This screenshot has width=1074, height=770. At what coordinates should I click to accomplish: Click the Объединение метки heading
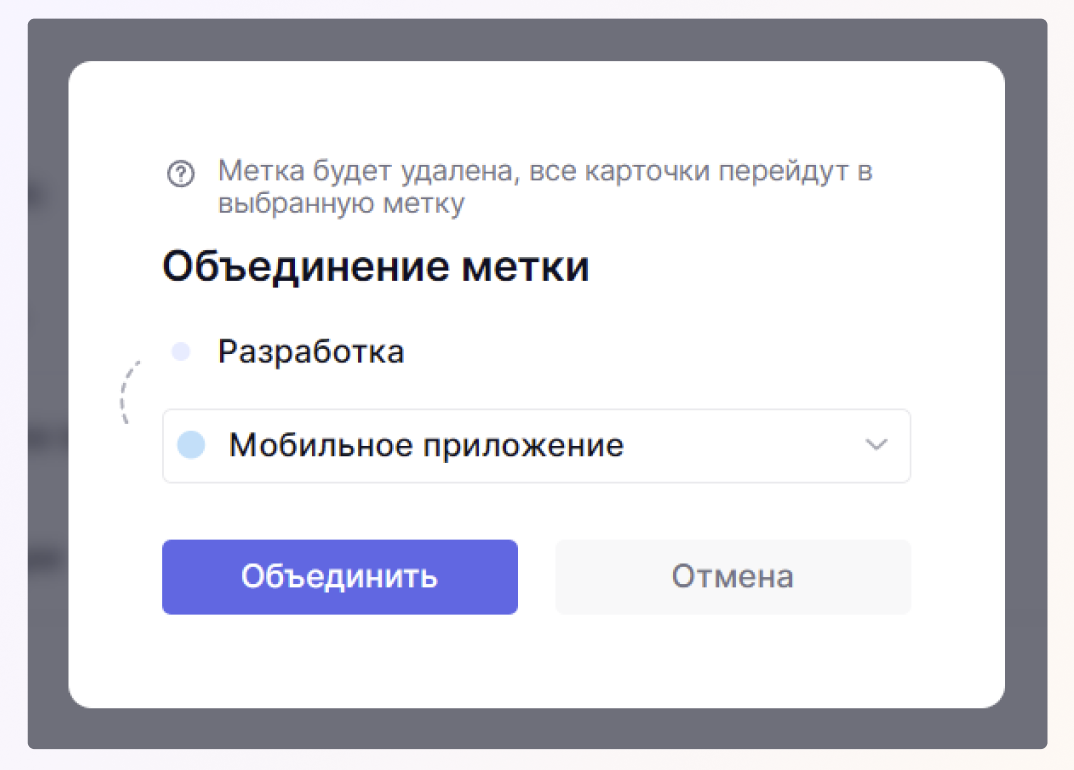pyautogui.click(x=375, y=267)
